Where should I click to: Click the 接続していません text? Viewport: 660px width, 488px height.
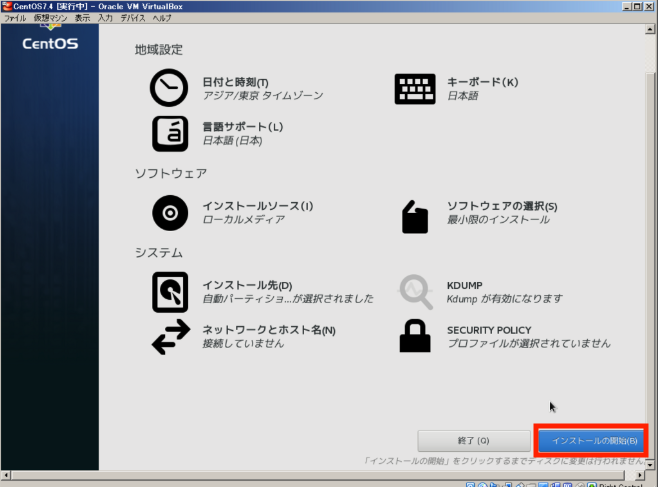(x=243, y=343)
